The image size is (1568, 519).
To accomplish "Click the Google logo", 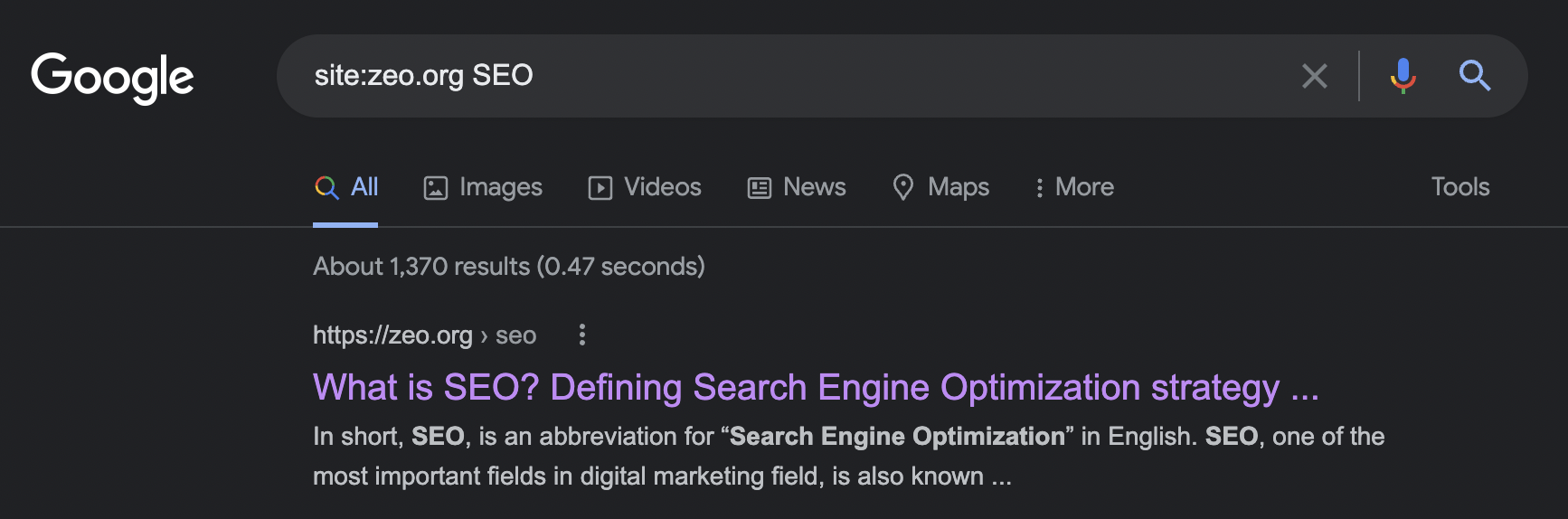I will pyautogui.click(x=112, y=78).
